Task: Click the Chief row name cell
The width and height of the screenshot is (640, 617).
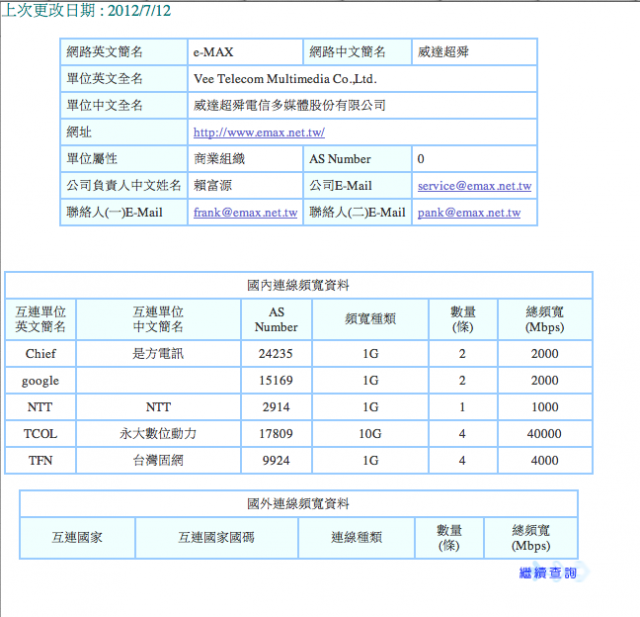Action: [40, 353]
